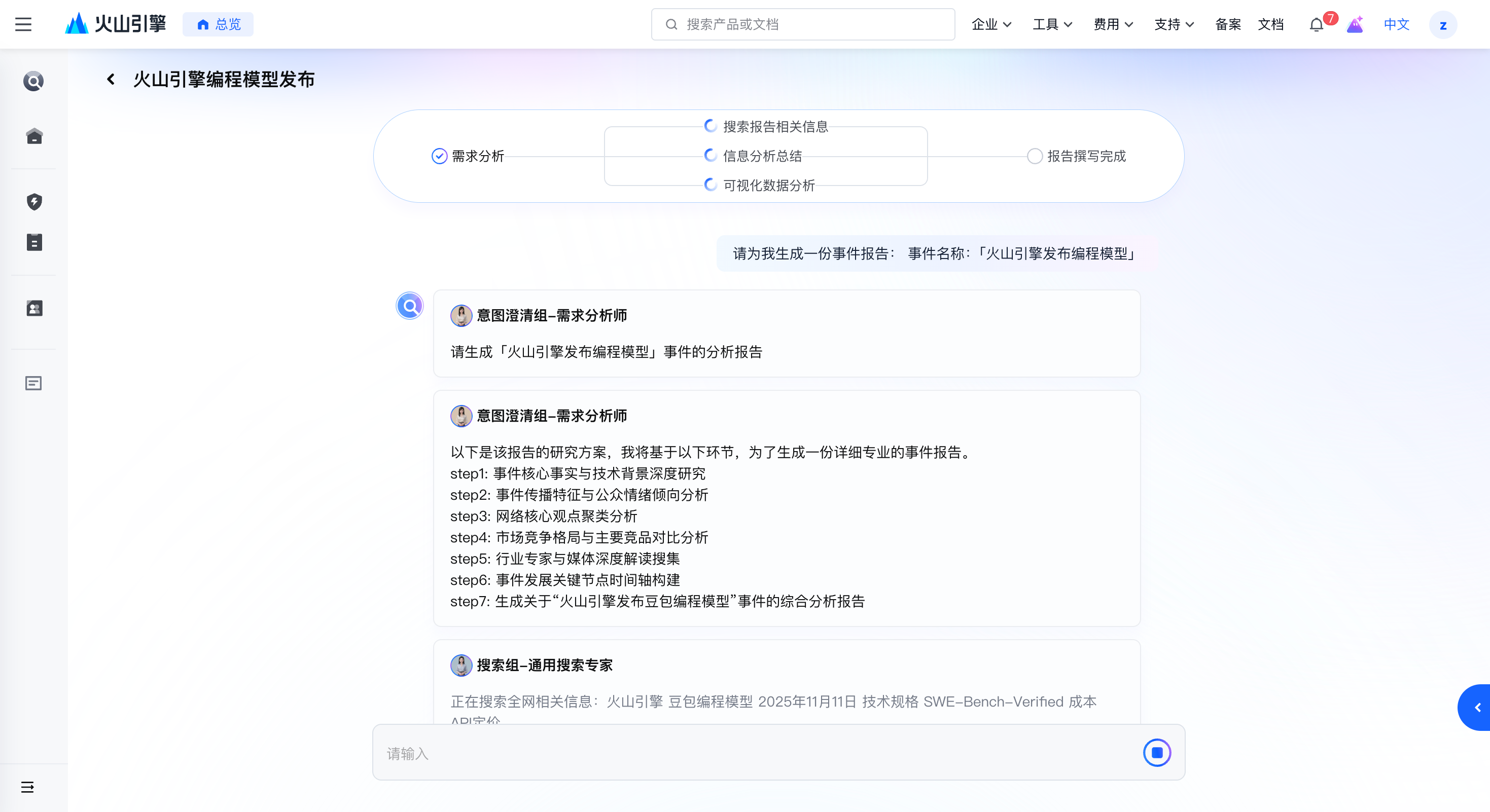Expand the 工具 dropdown menu
Viewport: 1490px width, 812px height.
[x=1052, y=24]
